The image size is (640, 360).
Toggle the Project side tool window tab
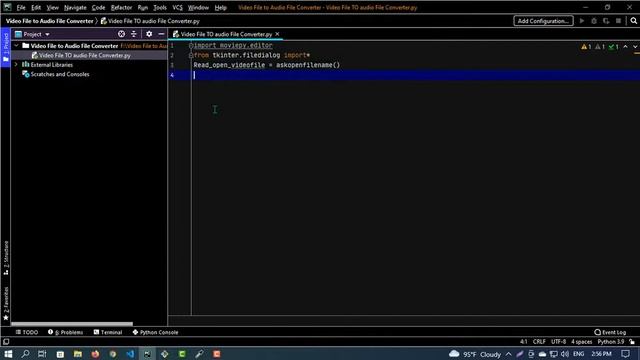(x=6, y=47)
